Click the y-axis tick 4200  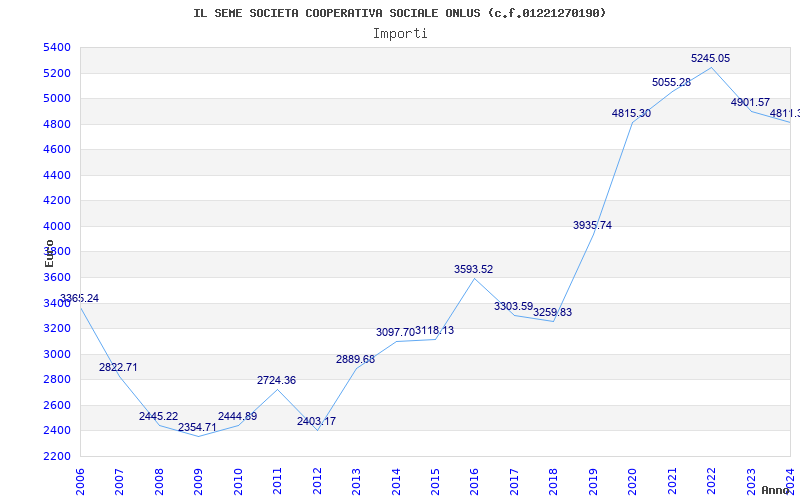(57, 201)
